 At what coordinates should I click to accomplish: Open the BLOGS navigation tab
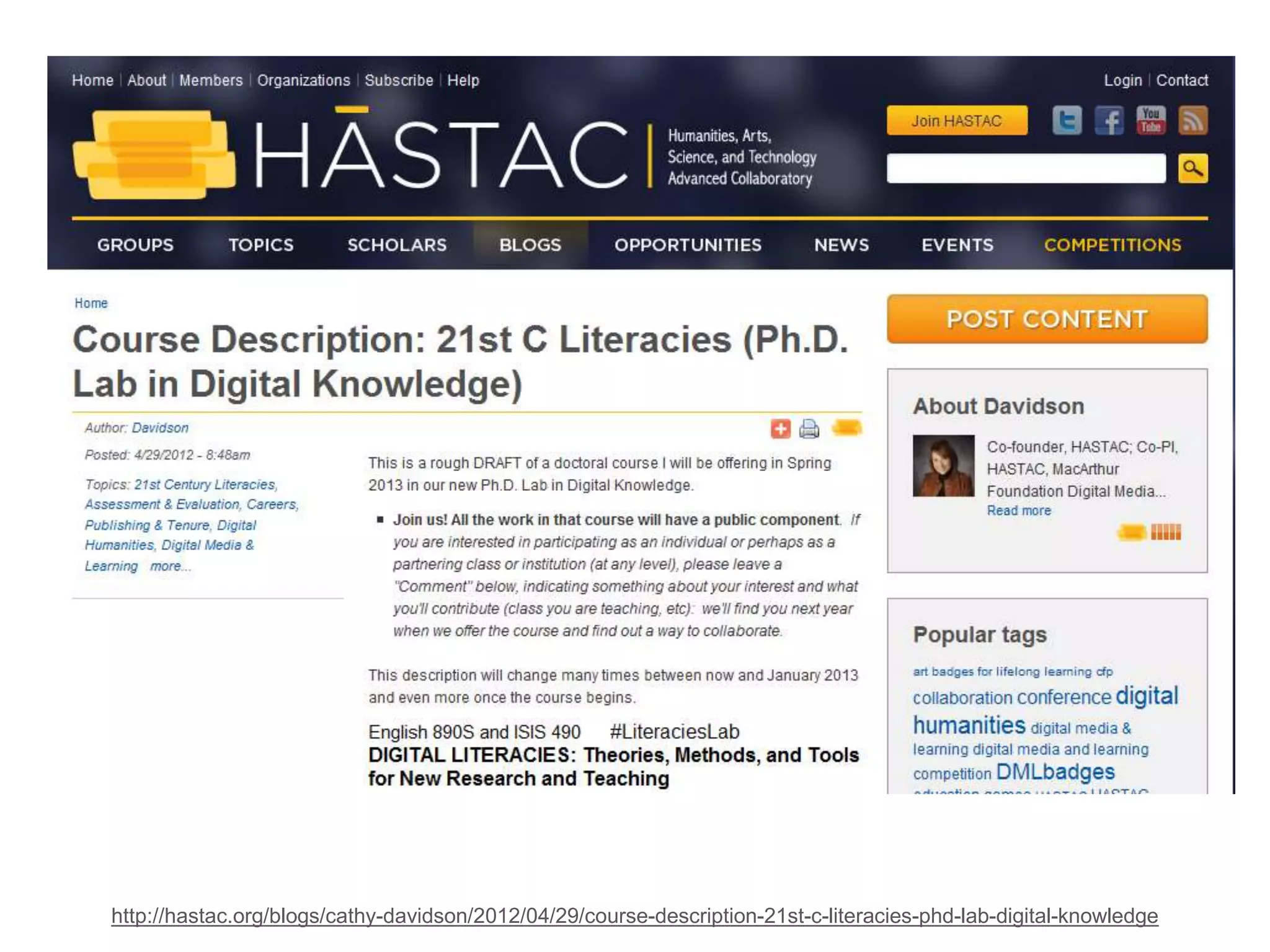click(530, 245)
